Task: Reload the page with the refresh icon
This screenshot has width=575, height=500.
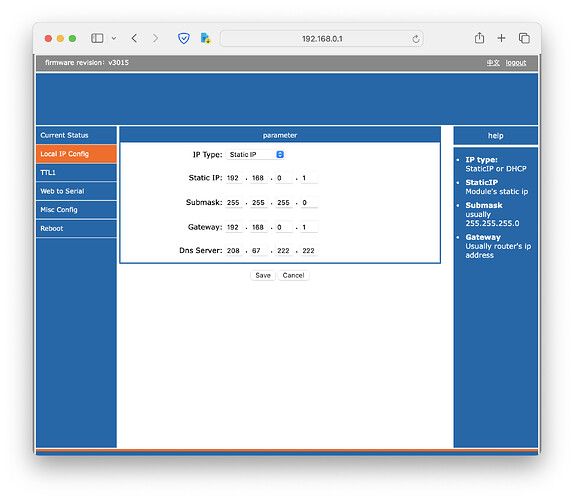Action: [x=415, y=39]
